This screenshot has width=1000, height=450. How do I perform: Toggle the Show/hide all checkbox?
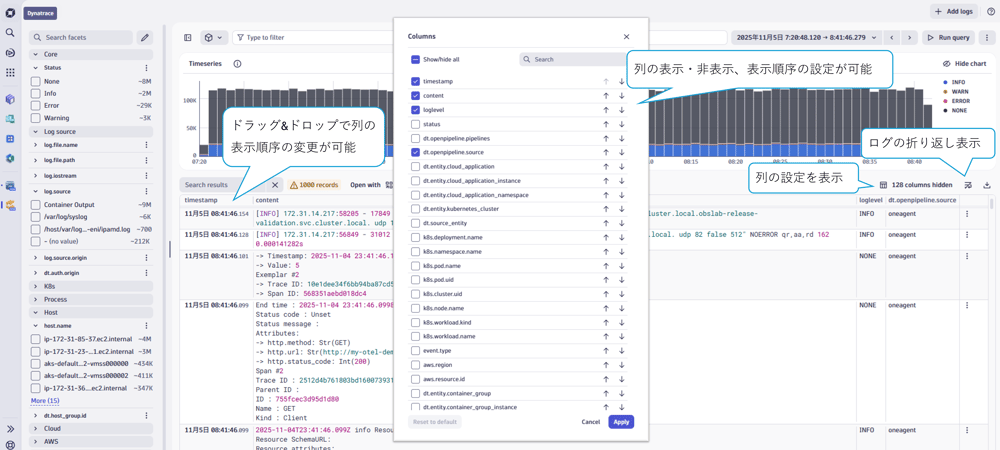click(x=415, y=60)
